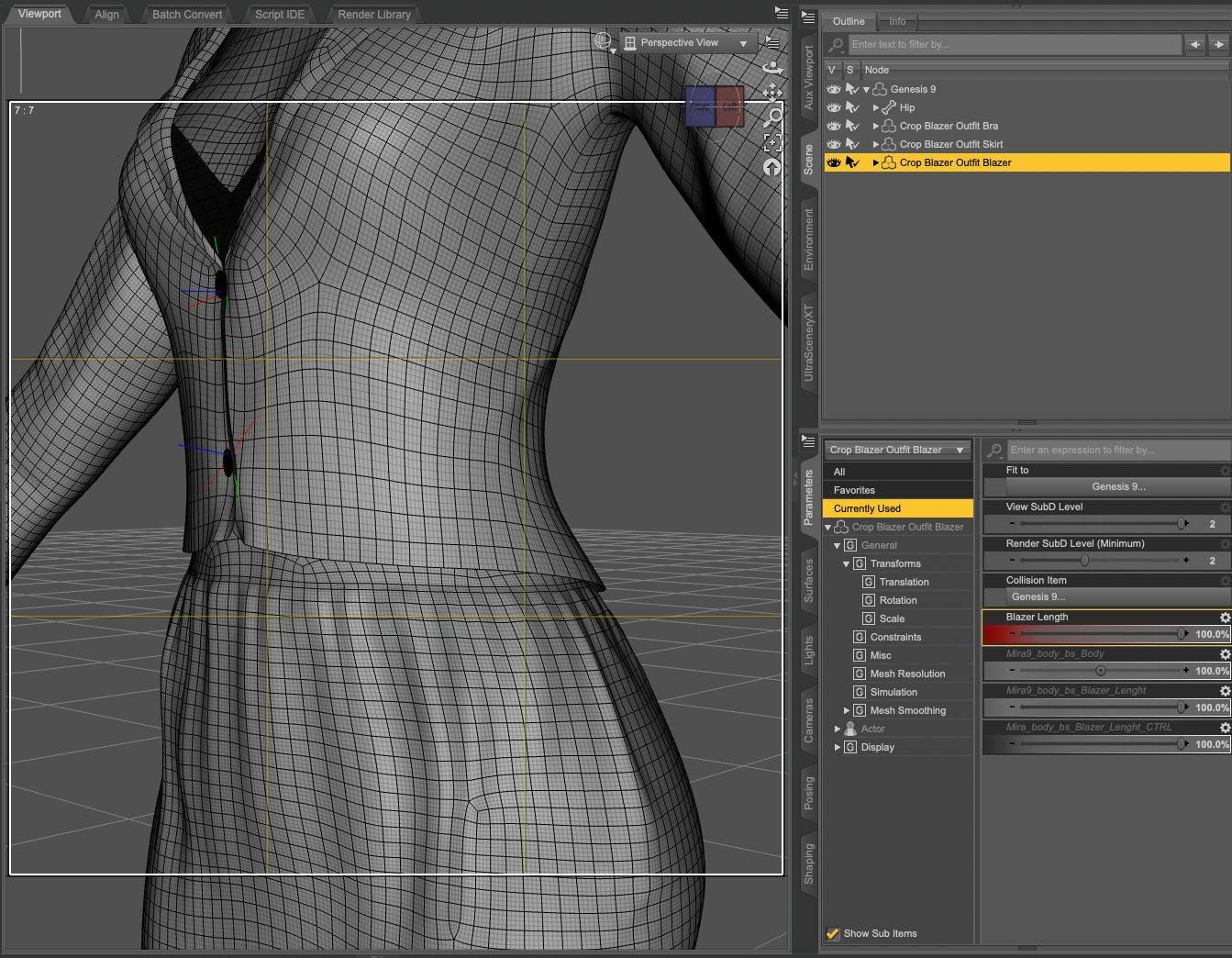Switch to the Info tab in Scene pane
Viewport: 1232px width, 958px height.
[x=897, y=21]
